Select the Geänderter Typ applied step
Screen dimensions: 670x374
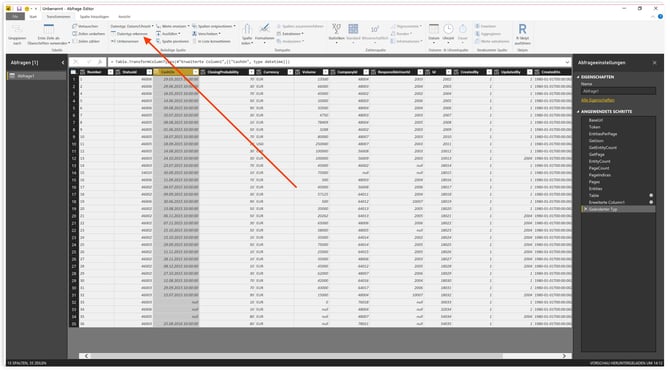(x=618, y=209)
